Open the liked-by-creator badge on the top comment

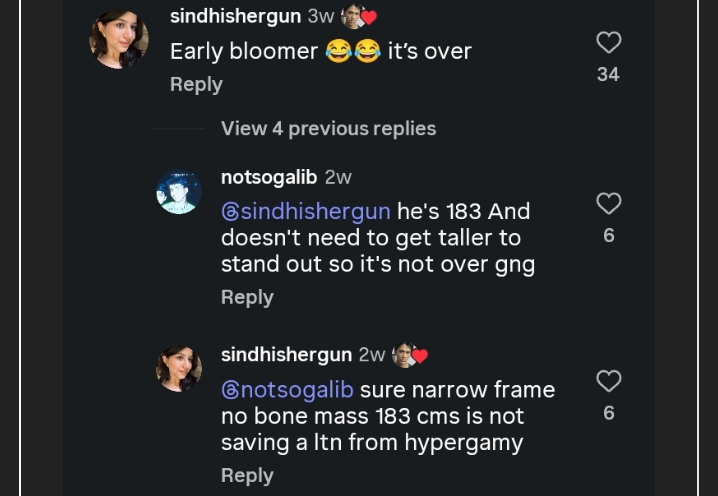tap(359, 16)
